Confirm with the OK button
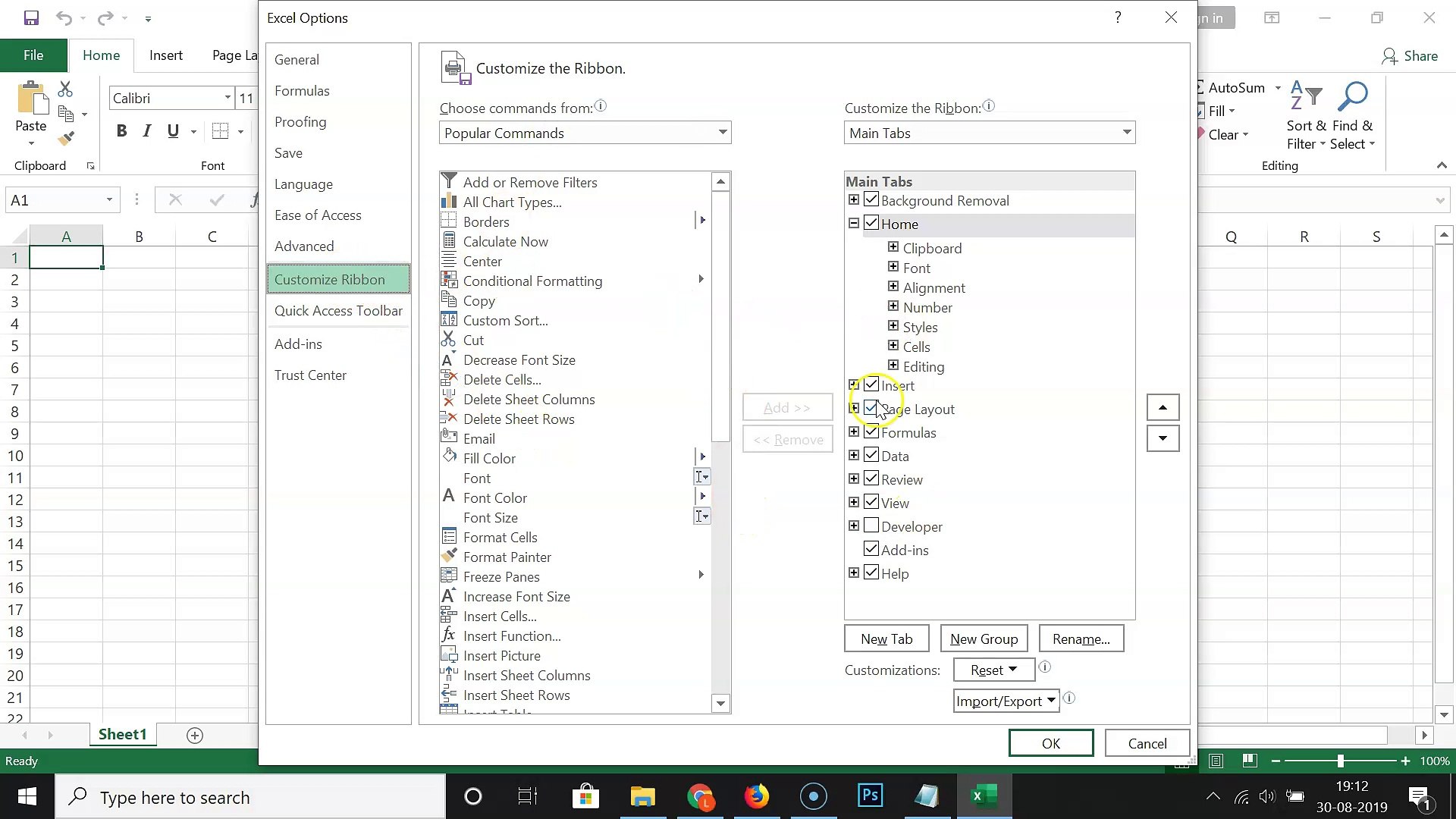 (1051, 744)
